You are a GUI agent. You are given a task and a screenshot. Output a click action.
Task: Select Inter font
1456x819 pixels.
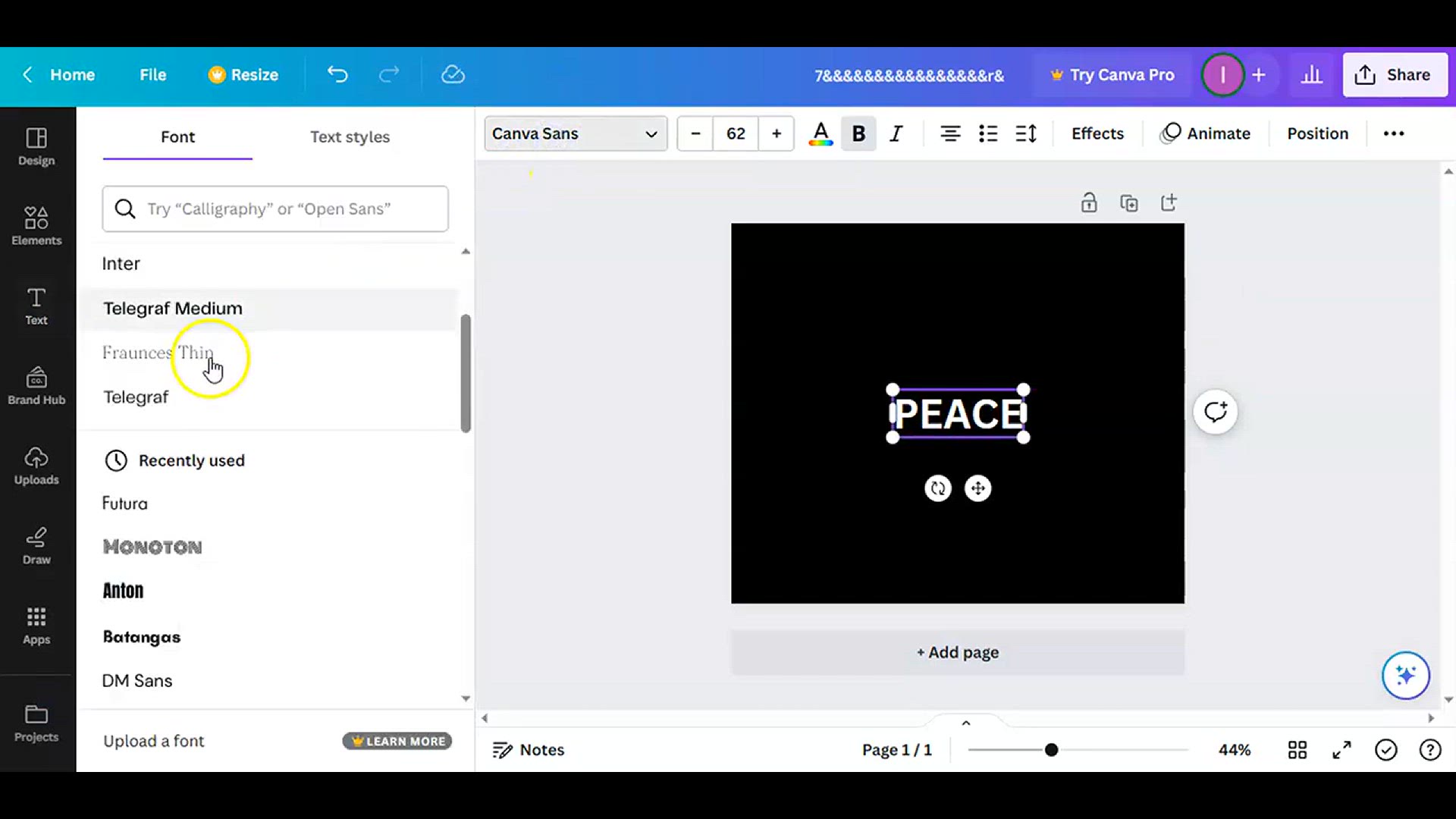tap(269, 264)
